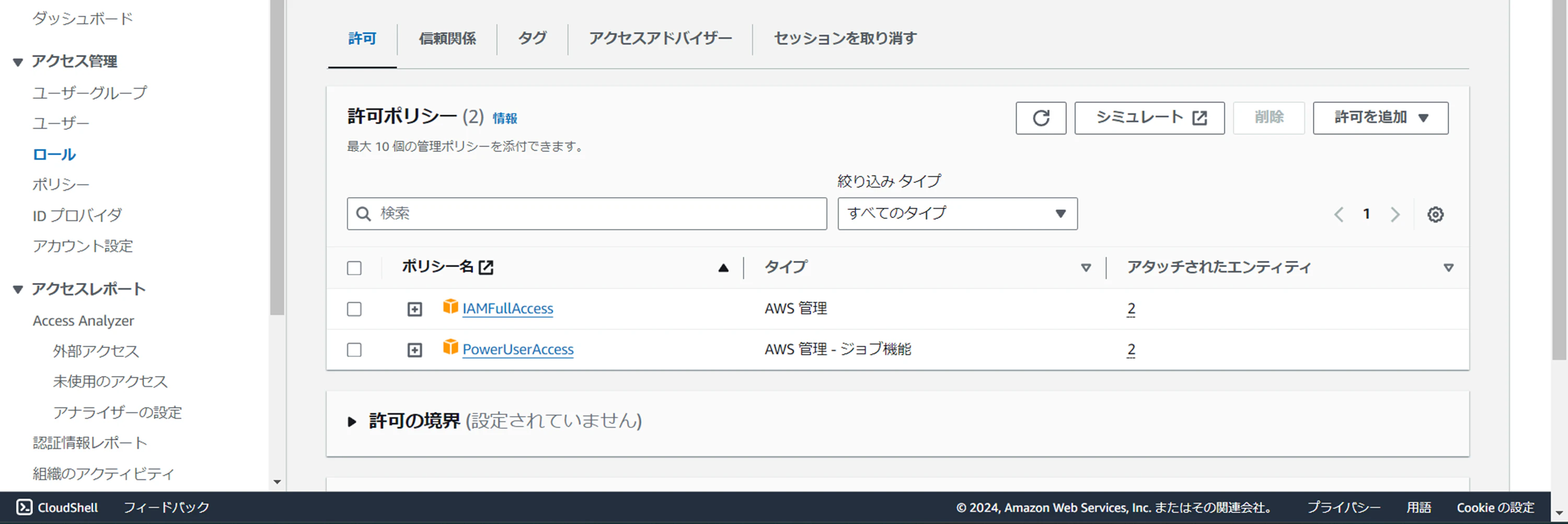Click attached entities count for IAMFullAccess
This screenshot has width=1568, height=524.
[x=1131, y=309]
